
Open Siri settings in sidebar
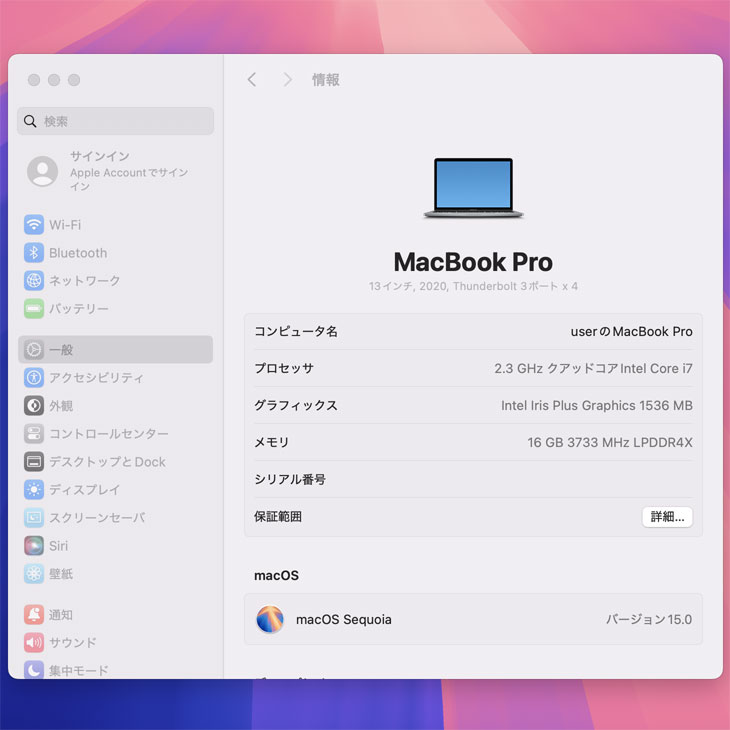58,546
